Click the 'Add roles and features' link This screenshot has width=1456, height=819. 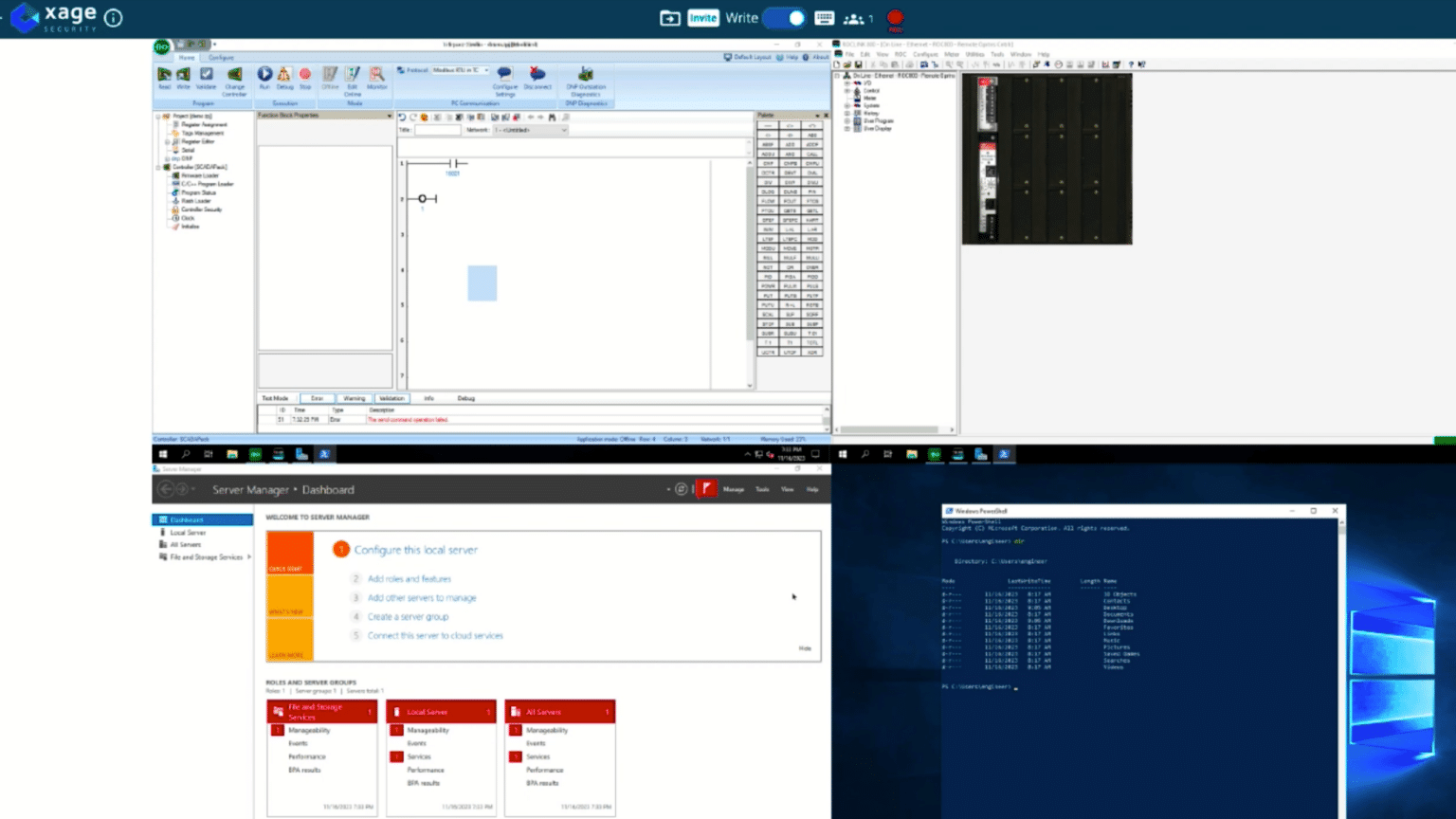[x=409, y=578]
